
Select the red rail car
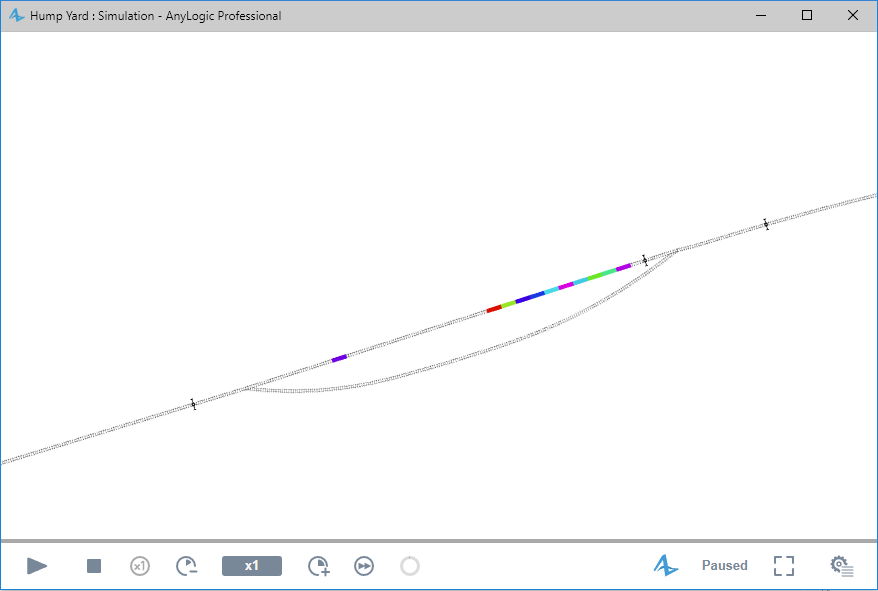click(494, 309)
